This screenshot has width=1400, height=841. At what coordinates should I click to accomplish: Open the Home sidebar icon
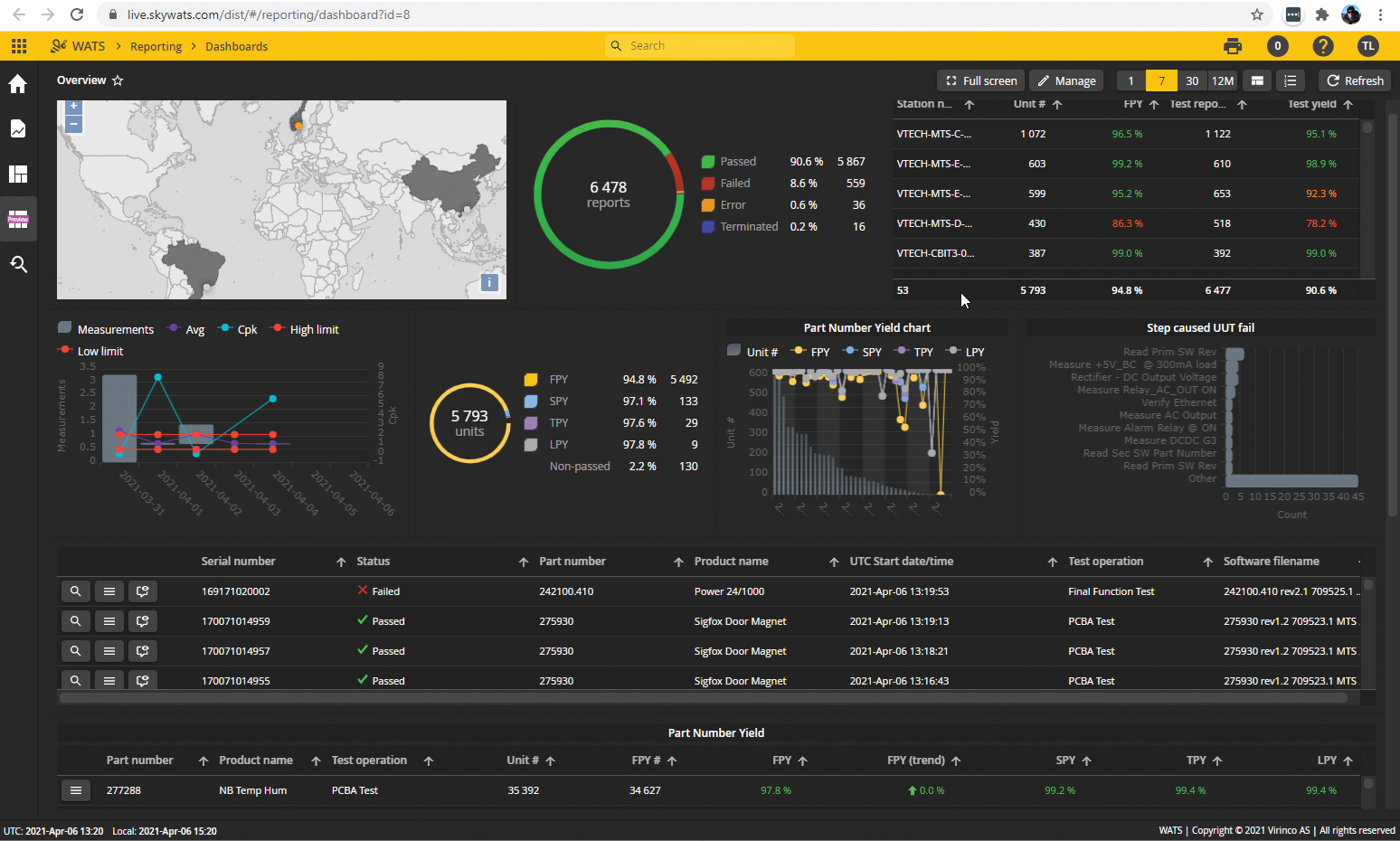click(x=18, y=83)
